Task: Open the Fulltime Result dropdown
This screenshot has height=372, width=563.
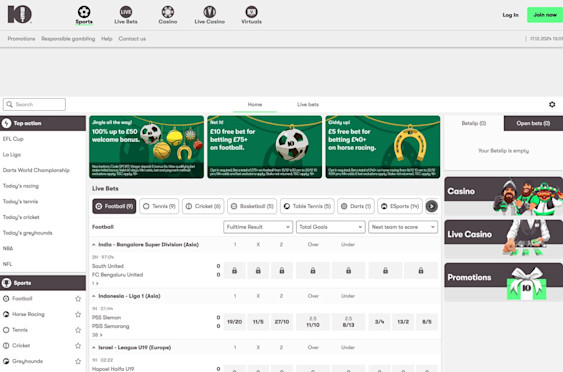Action: point(258,227)
